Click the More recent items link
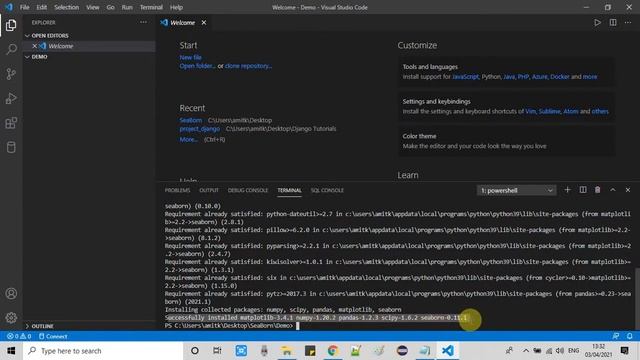 coord(189,139)
